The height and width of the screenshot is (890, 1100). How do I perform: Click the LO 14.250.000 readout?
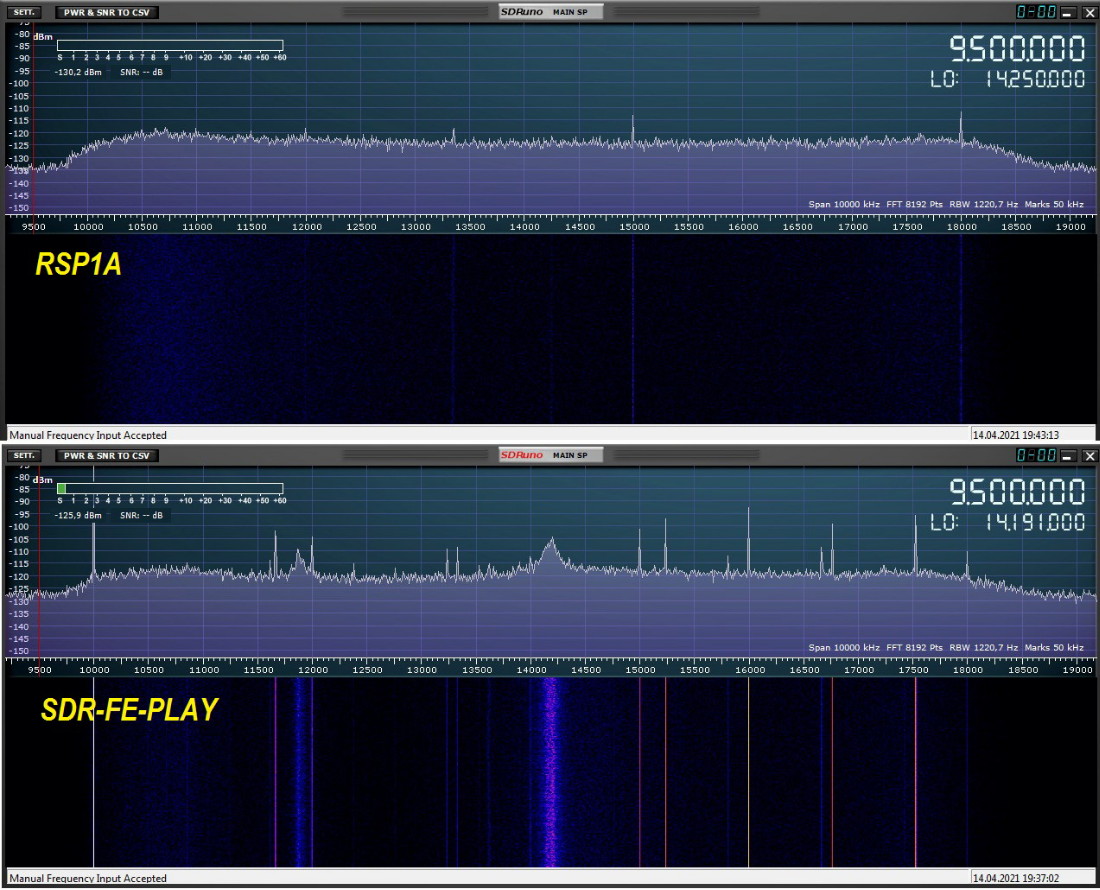point(1008,79)
